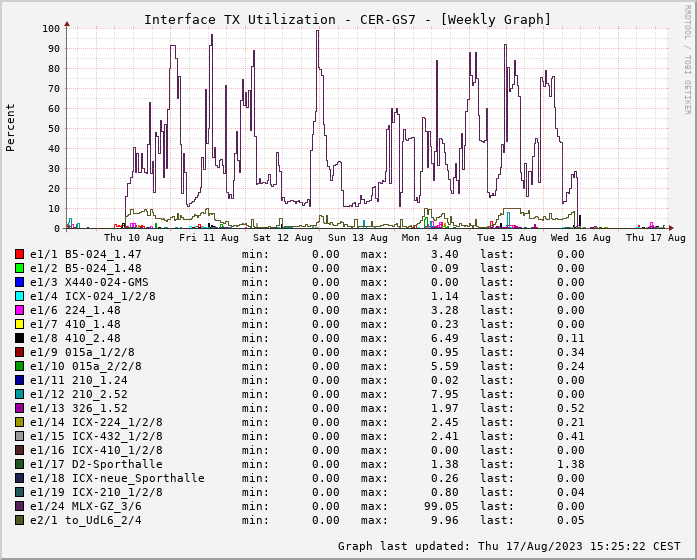Select the cyan e1/4 ICX-024_1/2/8 swatch
Viewport: 697px width, 560px height.
20,297
